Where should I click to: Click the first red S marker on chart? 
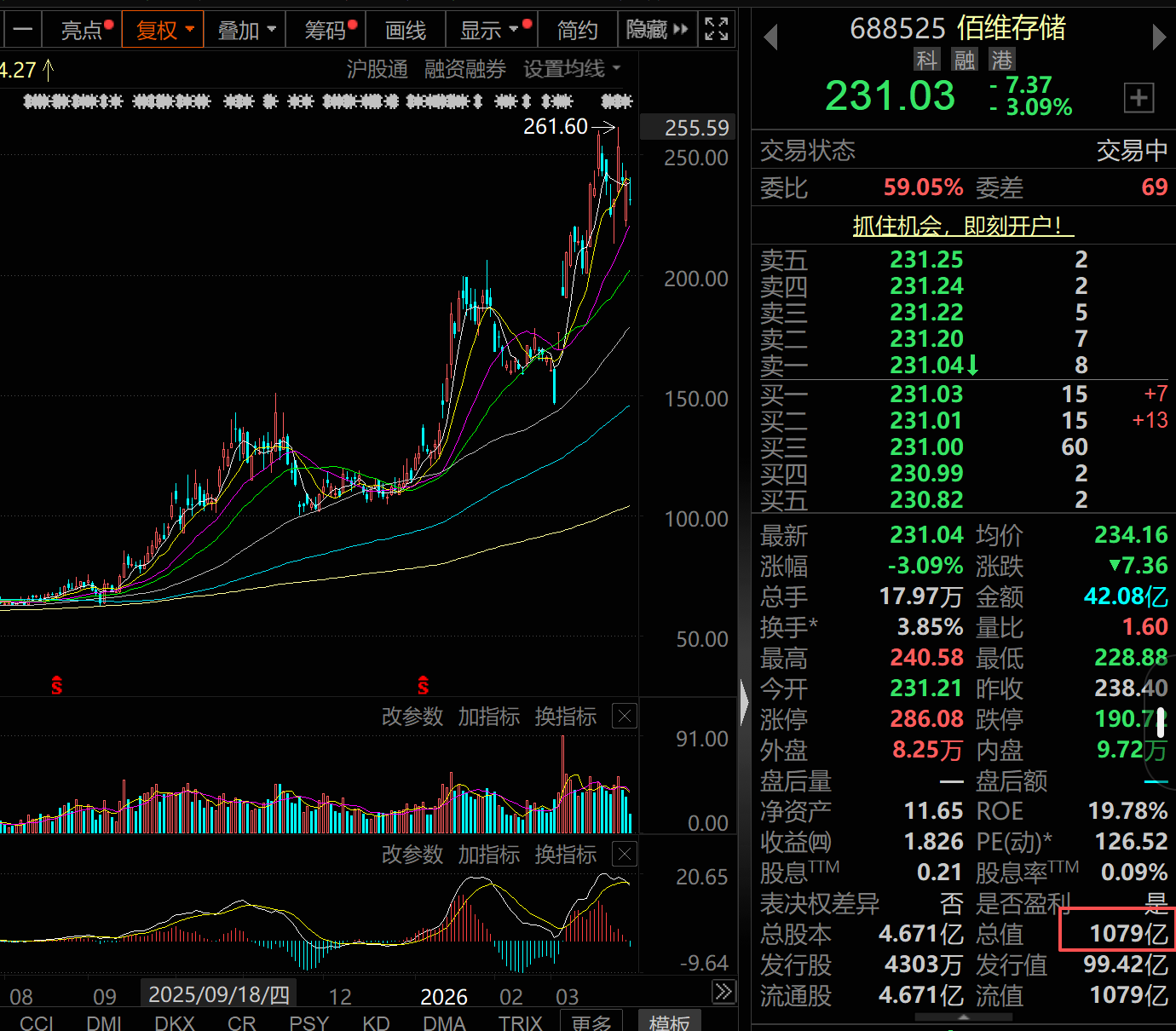(56, 684)
